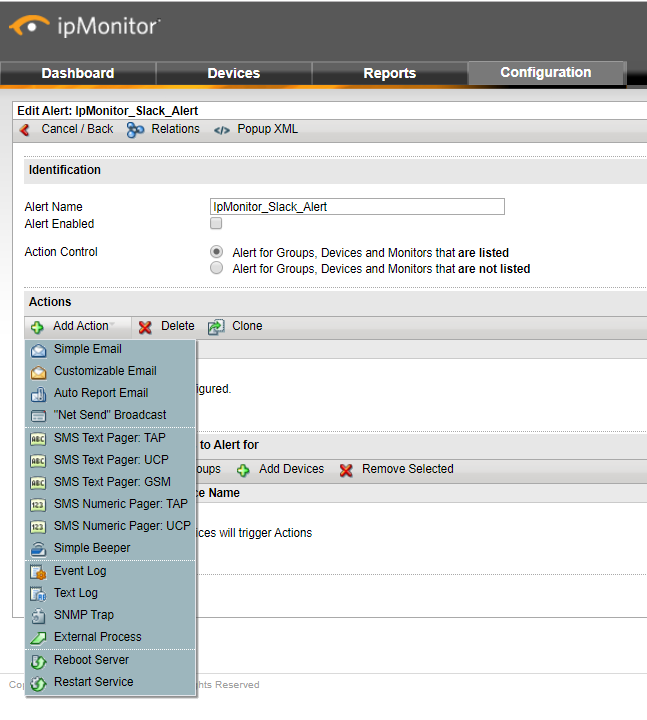Choose Reboot Server menu entry
Screen dimensions: 647x720
[x=110, y=660]
